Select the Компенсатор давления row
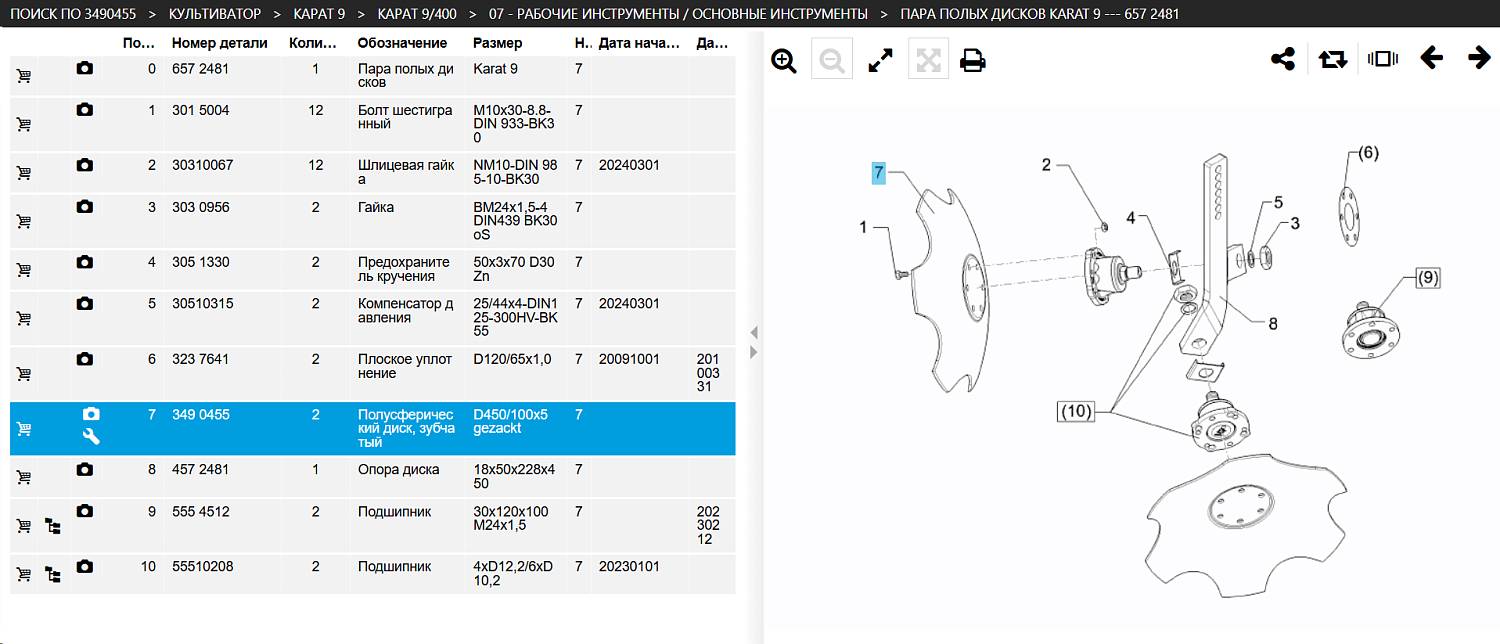 [372, 317]
